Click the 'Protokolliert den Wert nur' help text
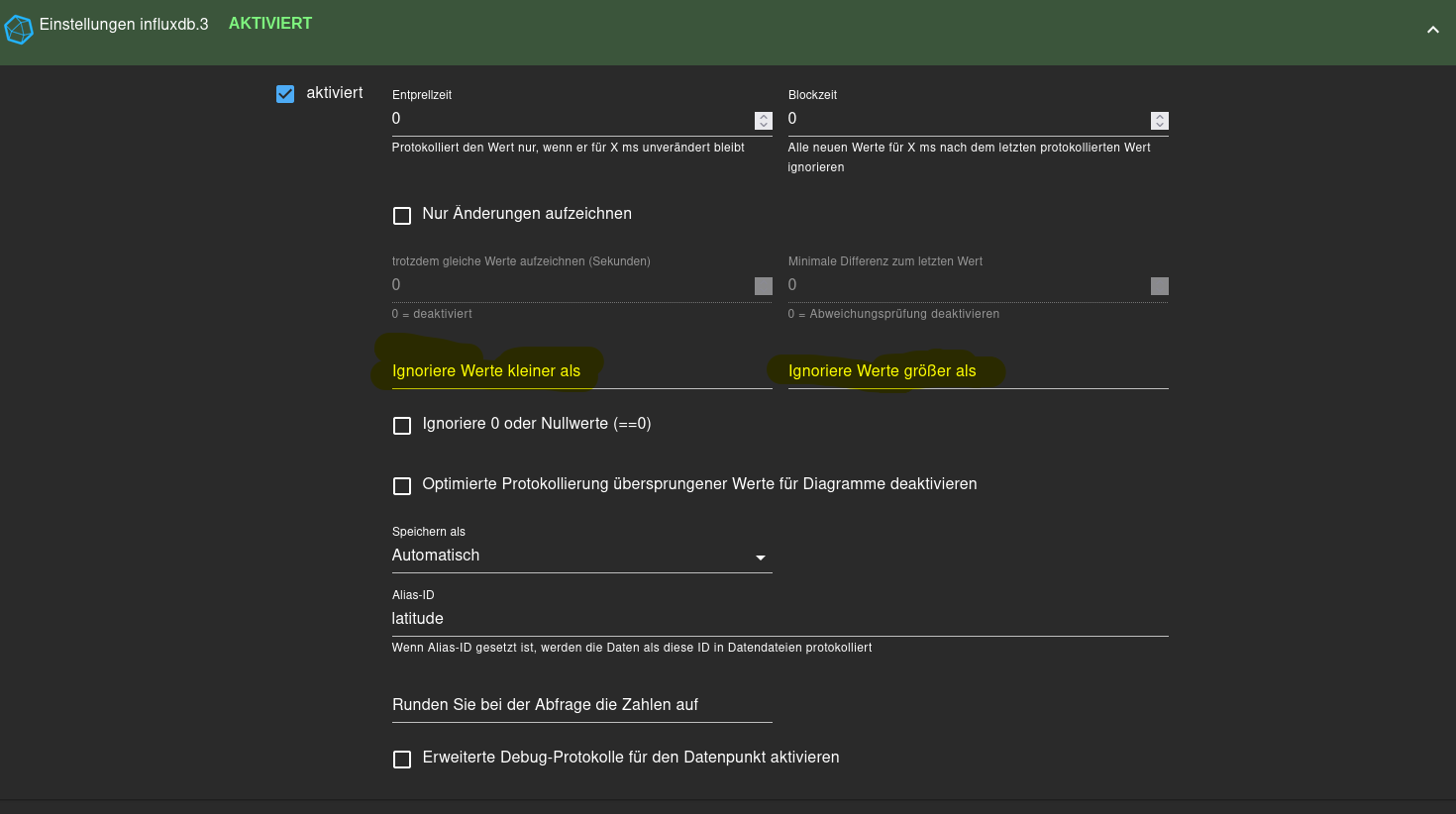This screenshot has width=1456, height=814. (x=569, y=148)
